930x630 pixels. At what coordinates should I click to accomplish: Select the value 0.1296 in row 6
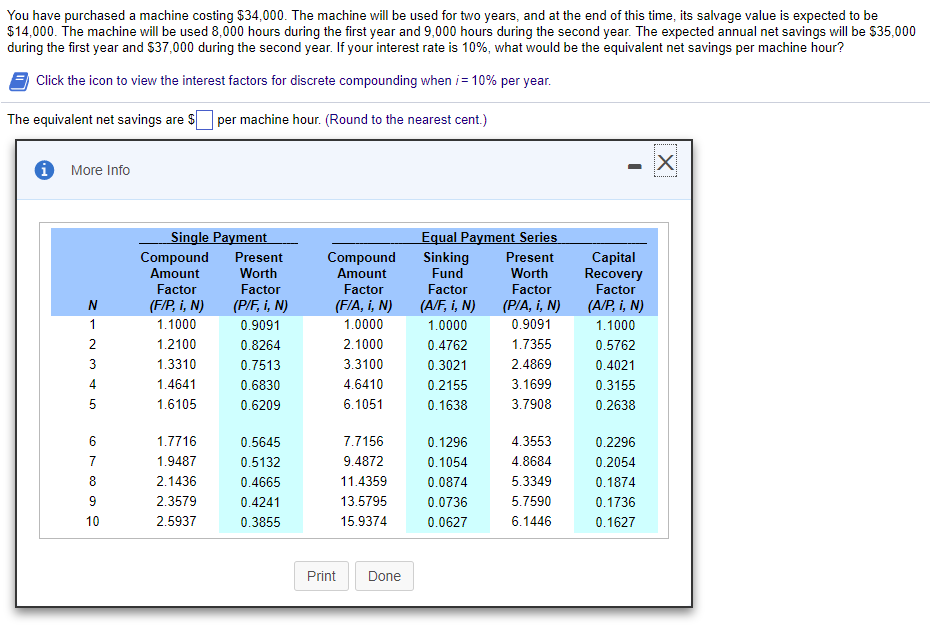[x=447, y=443]
